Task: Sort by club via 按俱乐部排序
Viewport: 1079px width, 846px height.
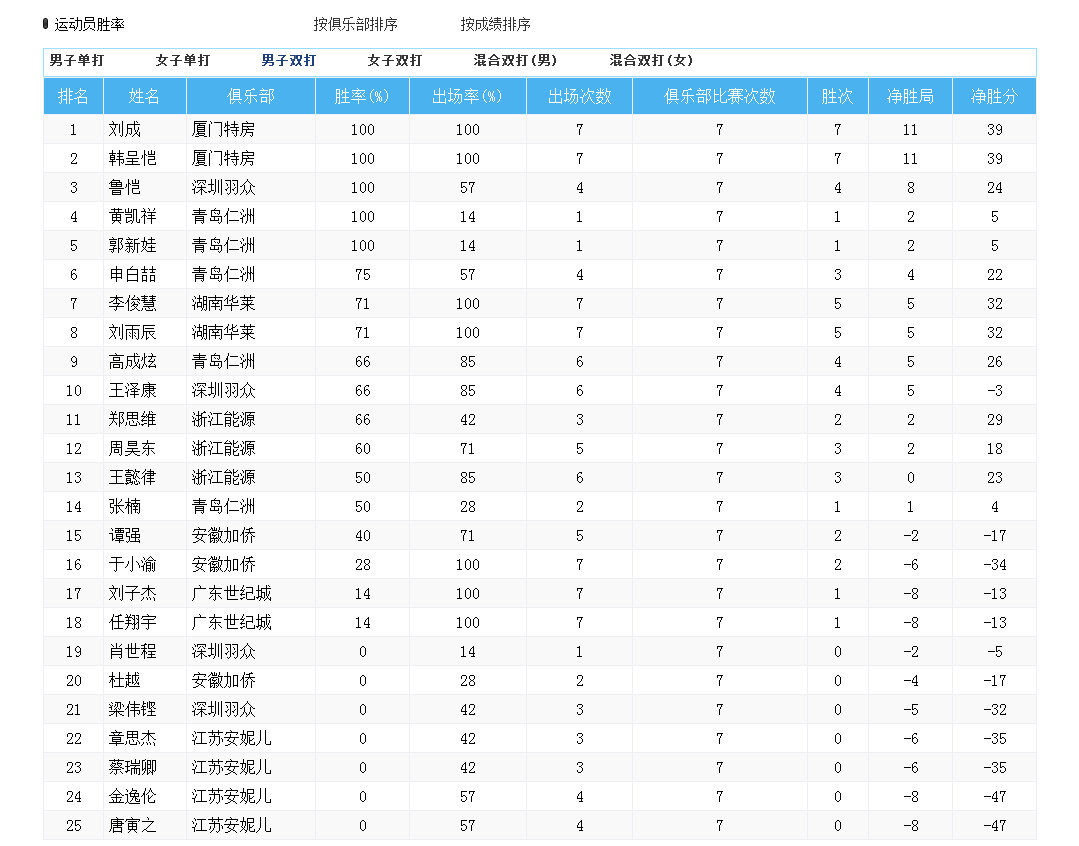Action: click(355, 24)
